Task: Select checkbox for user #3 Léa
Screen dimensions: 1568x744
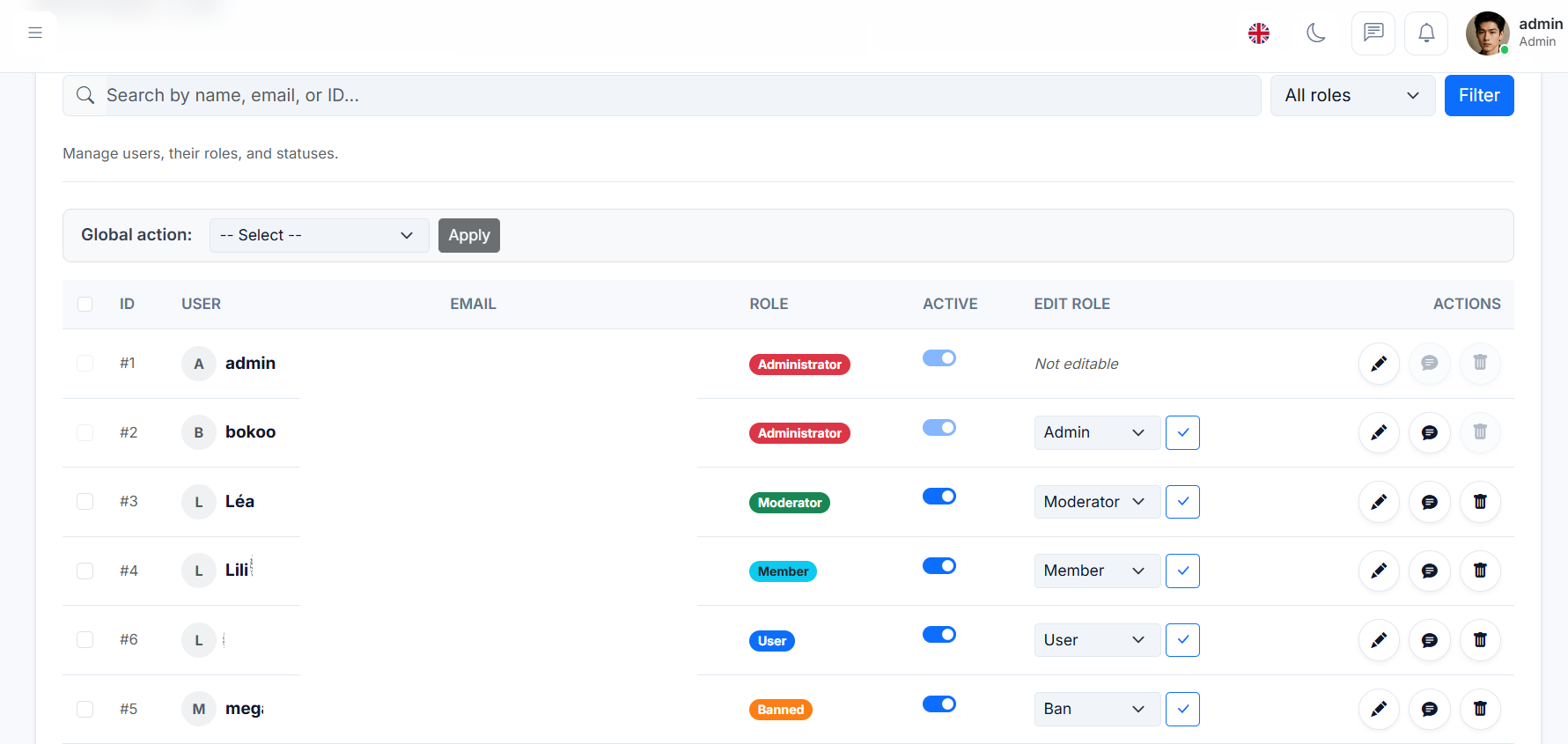Action: click(85, 501)
